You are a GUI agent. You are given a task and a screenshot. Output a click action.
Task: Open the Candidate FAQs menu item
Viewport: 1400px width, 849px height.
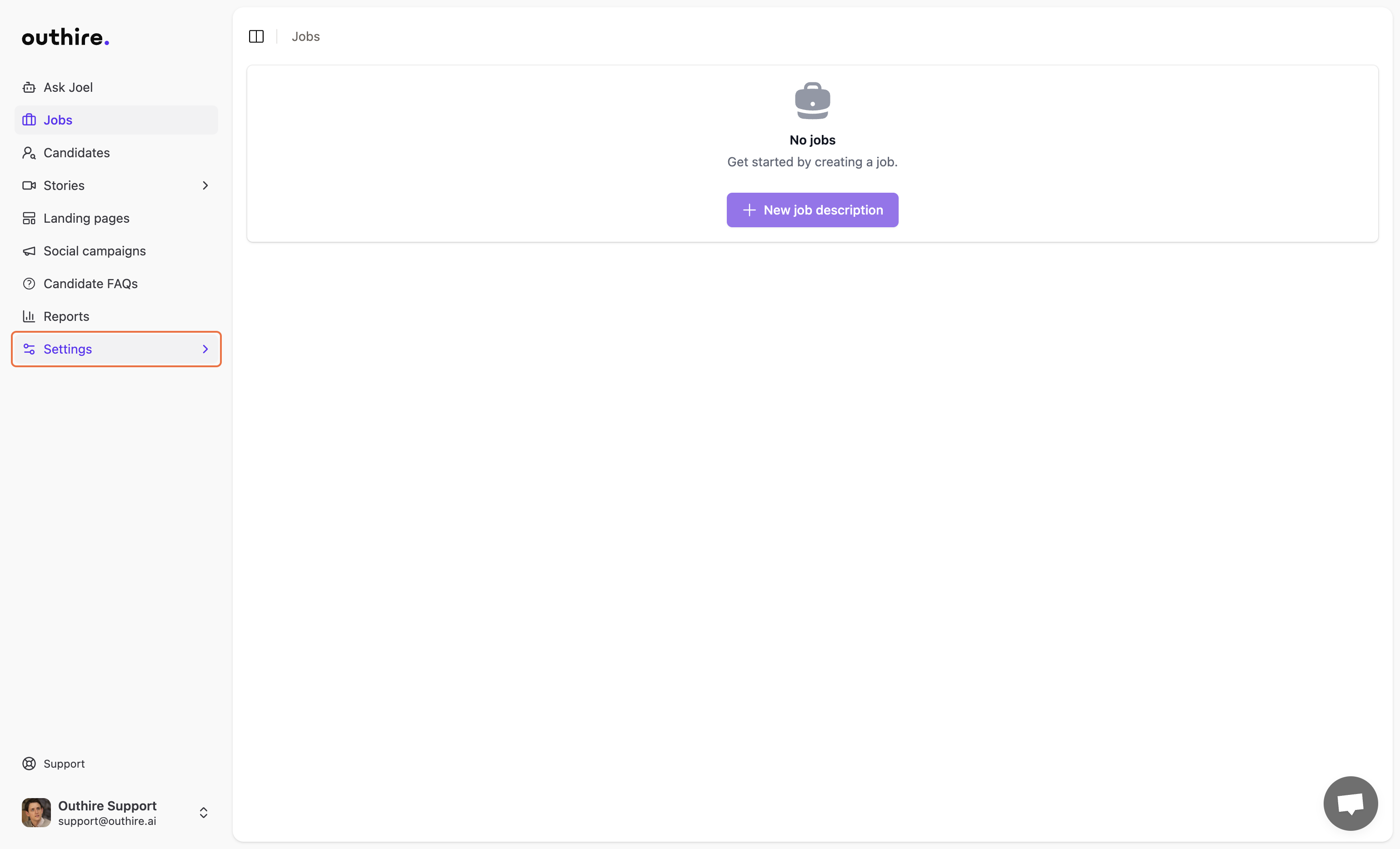(91, 283)
